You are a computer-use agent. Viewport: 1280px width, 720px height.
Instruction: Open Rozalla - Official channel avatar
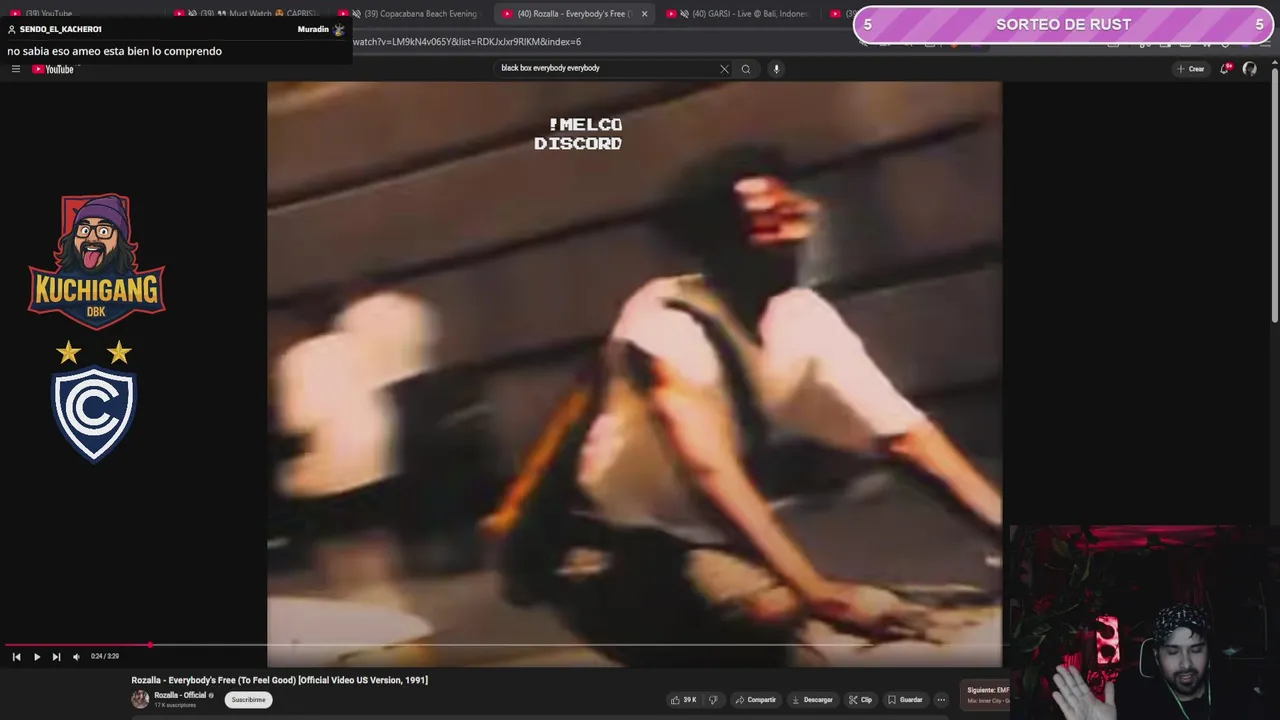pyautogui.click(x=140, y=699)
